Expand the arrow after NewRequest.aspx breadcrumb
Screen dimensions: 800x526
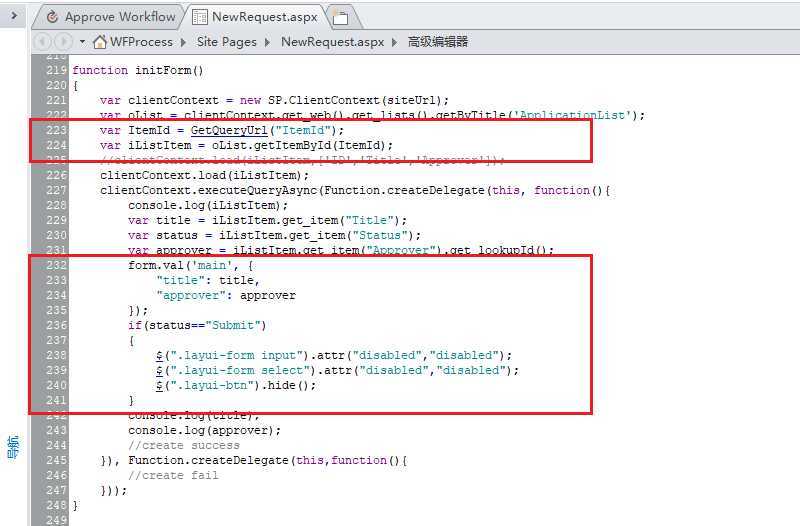coord(394,42)
